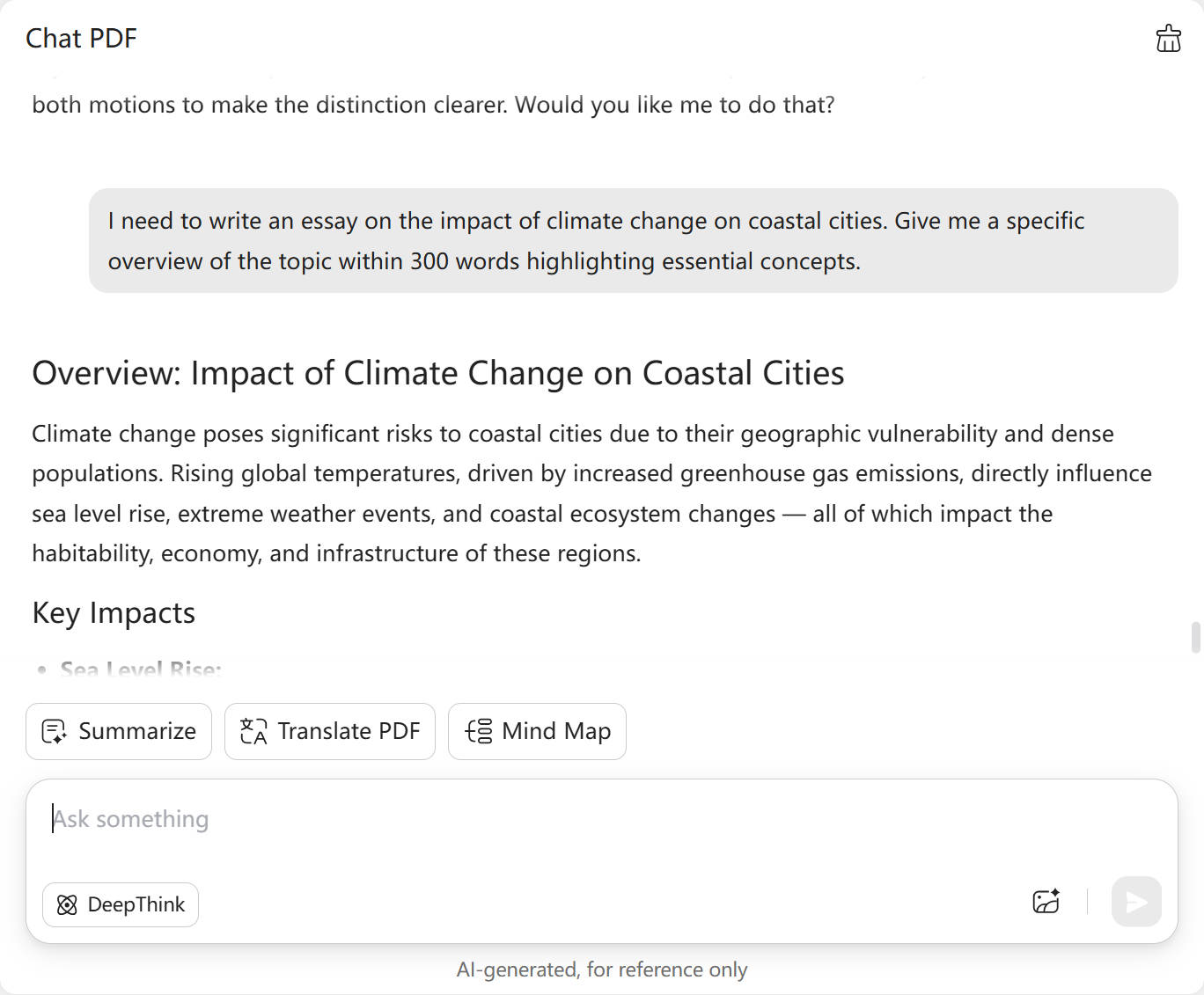
Task: Click the chat vertical scrollbar thumb
Action: 1195,637
